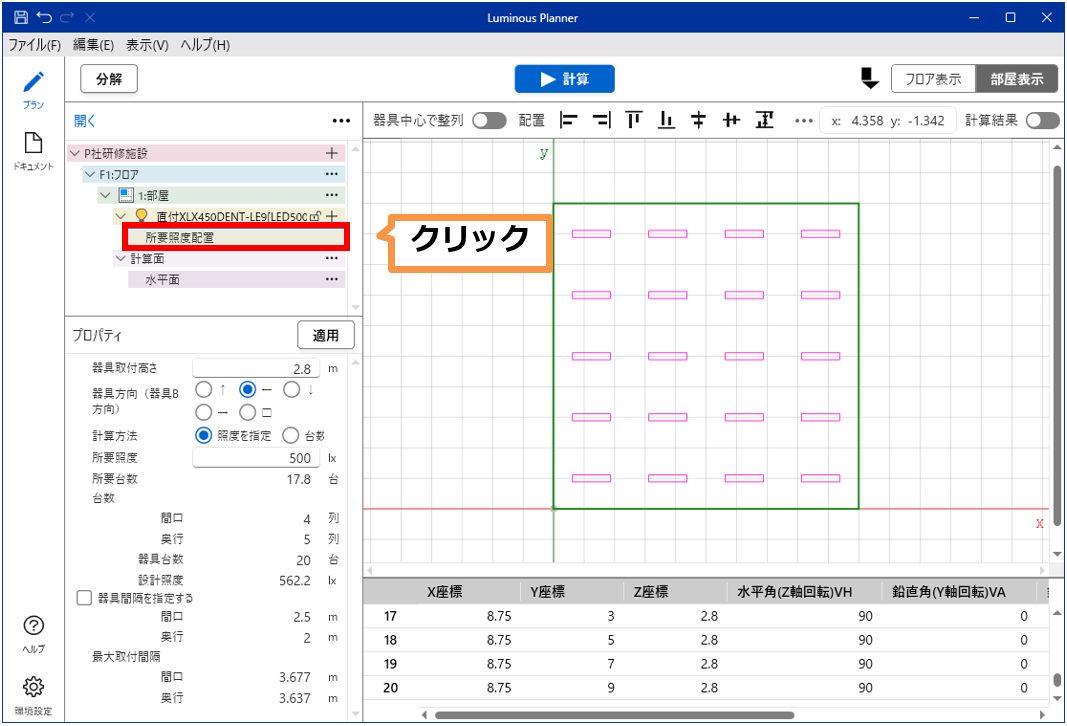
Task: Open 環境設定 gear icon
Action: 33,687
